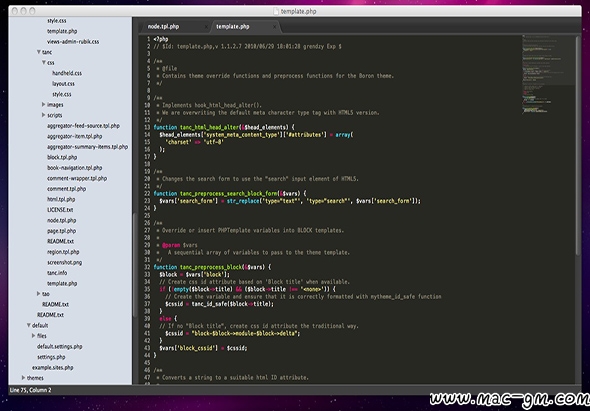Open example.sites.php file
Viewport: 590px width, 411px height.
(52, 367)
